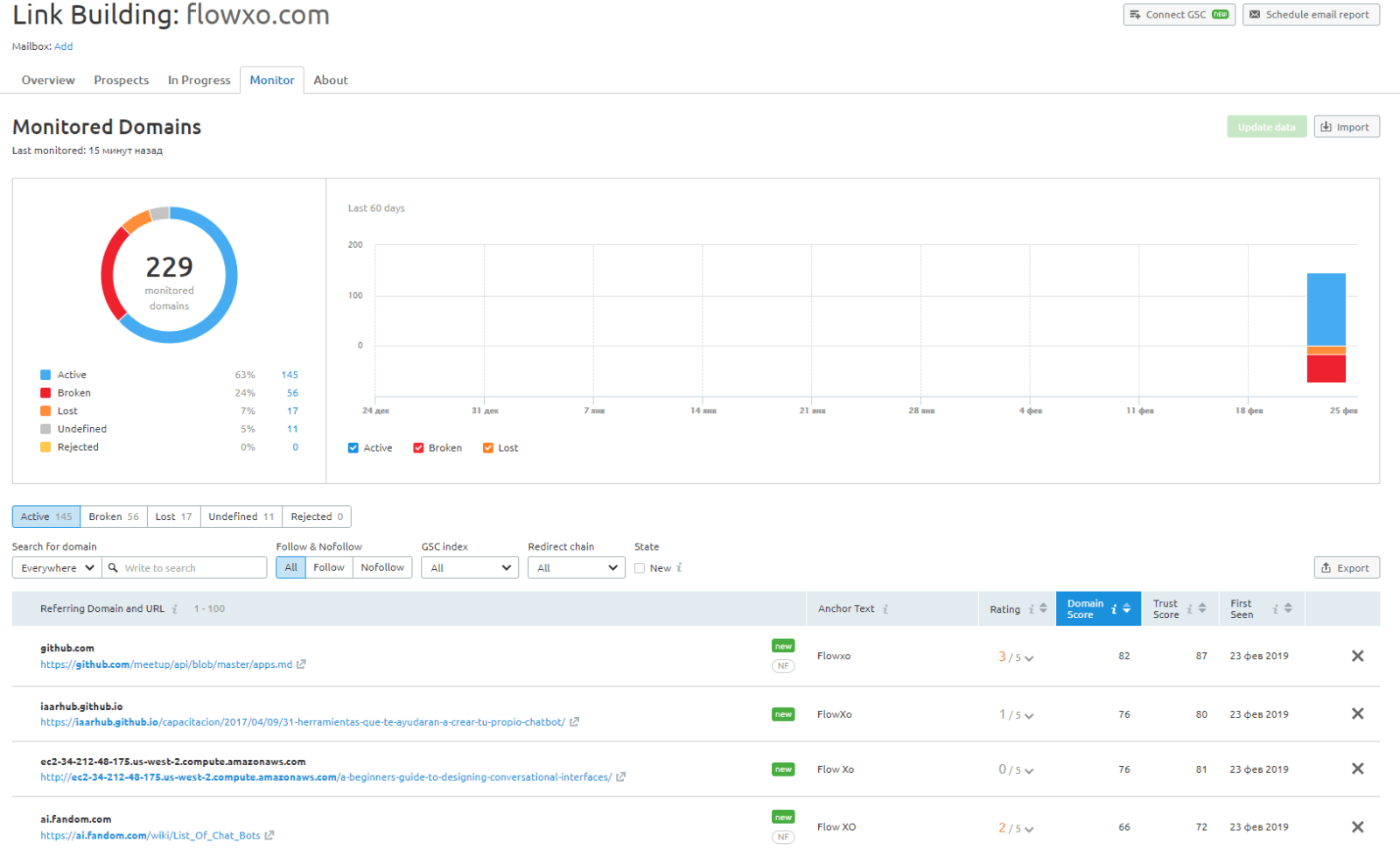The width and height of the screenshot is (1400, 857).
Task: Open the ai.fandom.com List_Of_Chat_Bots link
Action: 150,835
